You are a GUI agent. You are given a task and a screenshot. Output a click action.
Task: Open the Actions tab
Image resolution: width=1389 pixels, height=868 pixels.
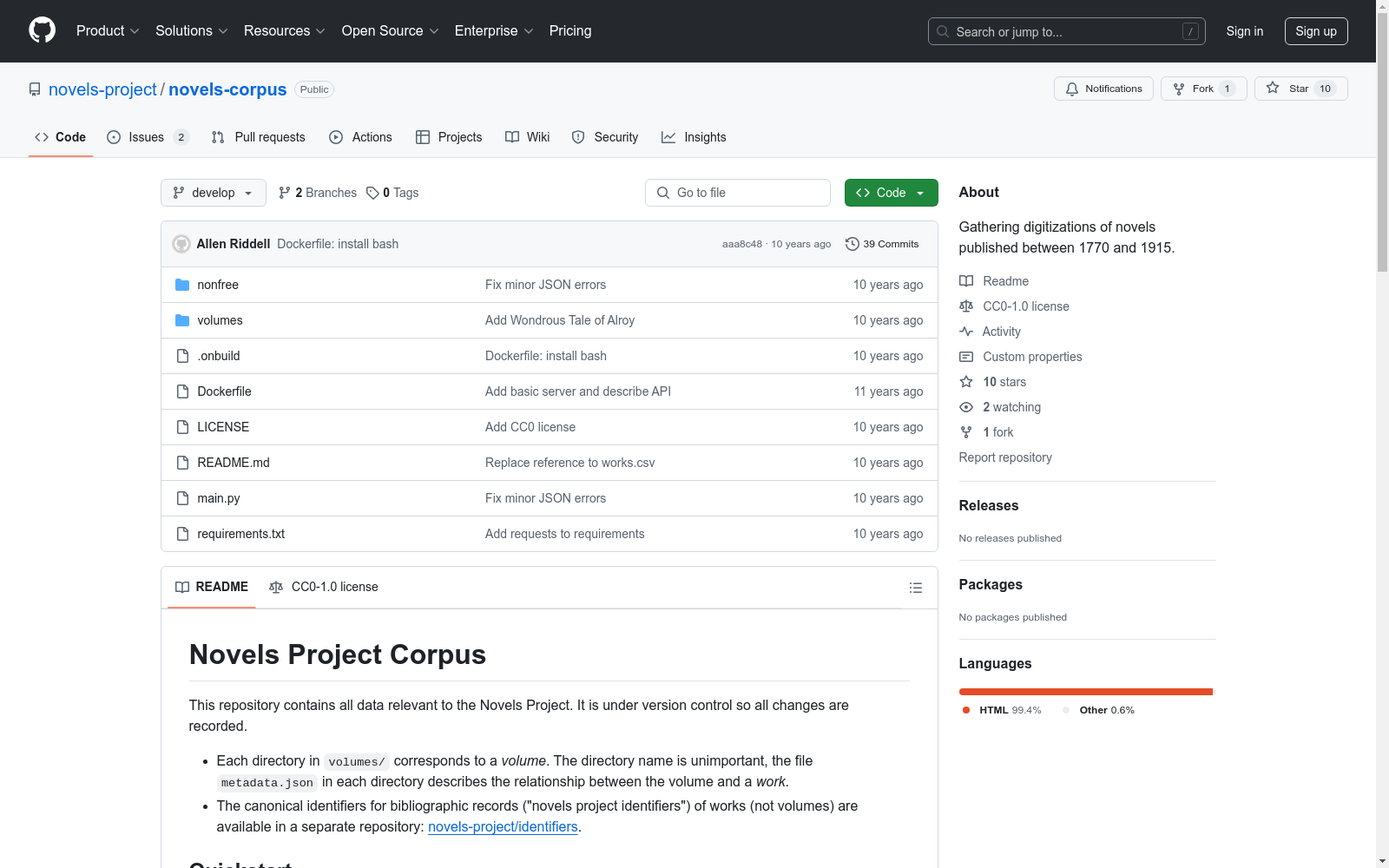[361, 137]
